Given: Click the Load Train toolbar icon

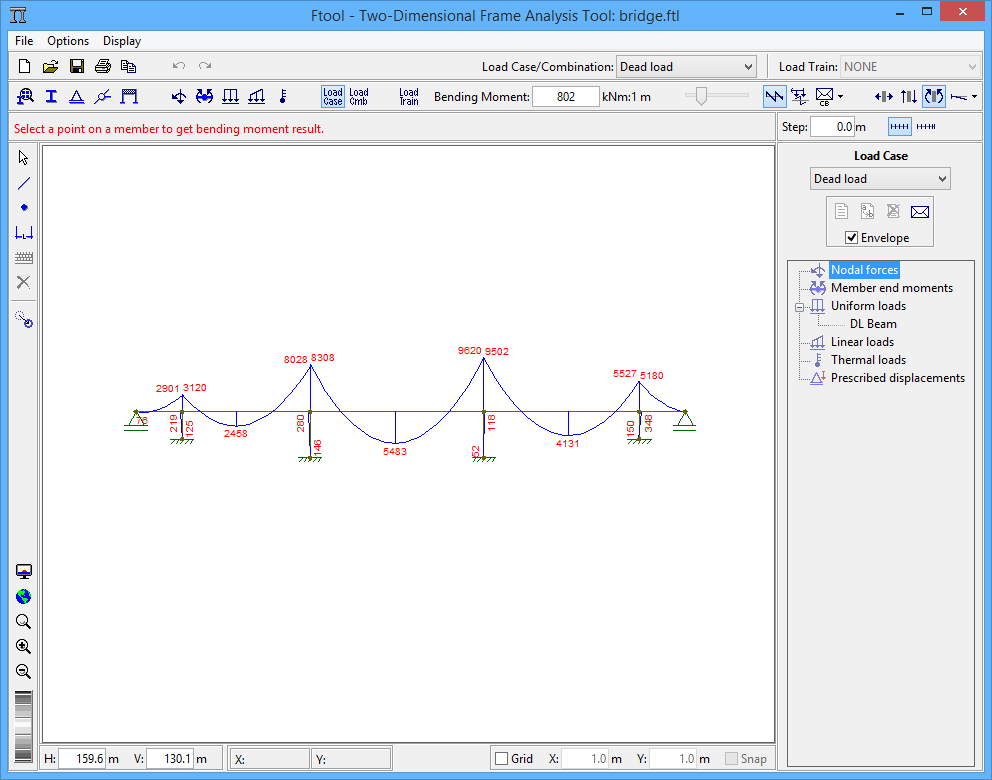Looking at the screenshot, I should (409, 94).
